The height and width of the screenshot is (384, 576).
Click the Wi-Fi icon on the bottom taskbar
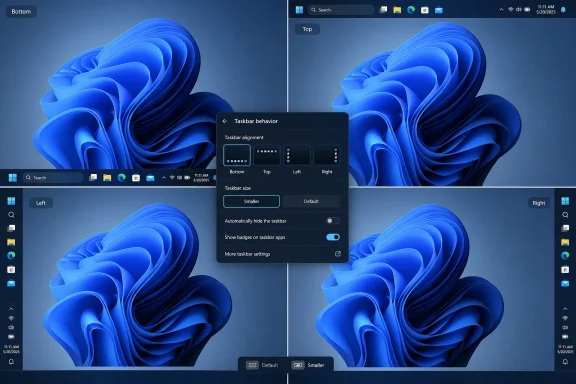point(172,178)
